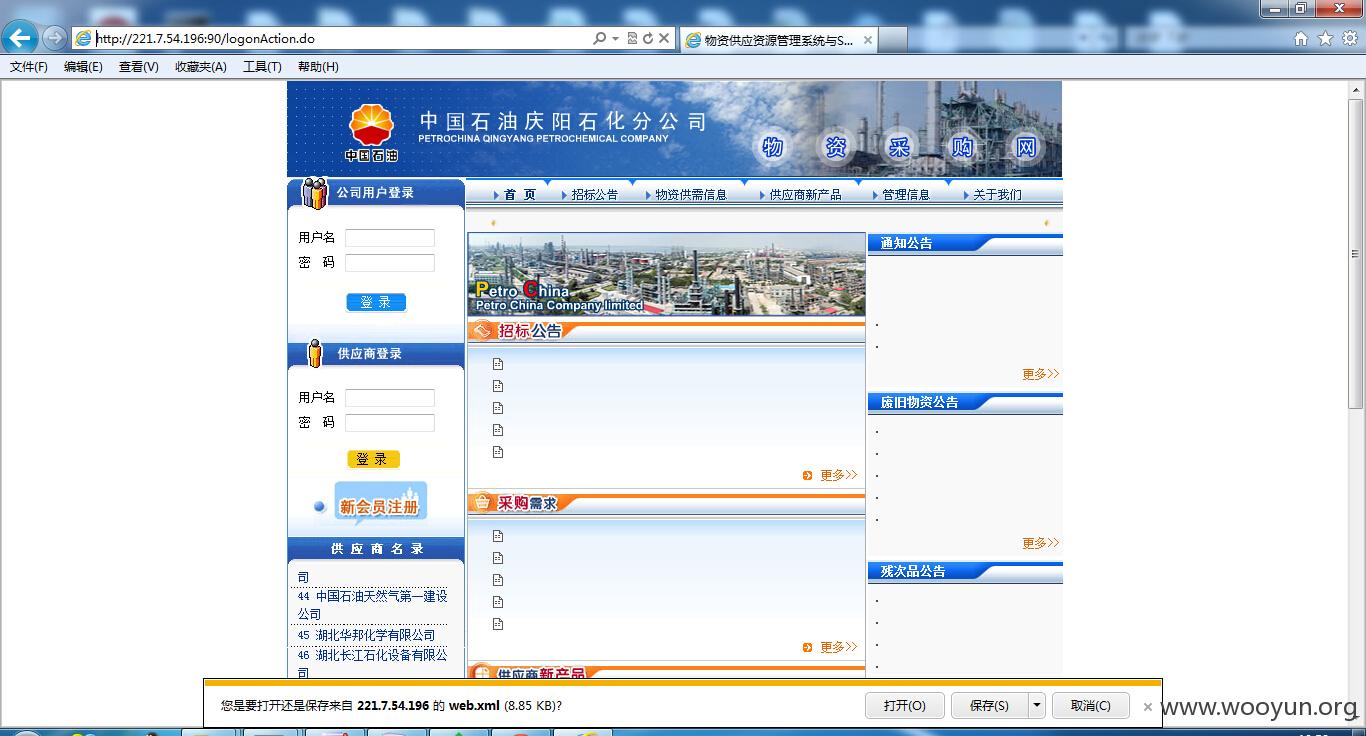Expand the save options arrow next to 保存(S)

(1037, 705)
